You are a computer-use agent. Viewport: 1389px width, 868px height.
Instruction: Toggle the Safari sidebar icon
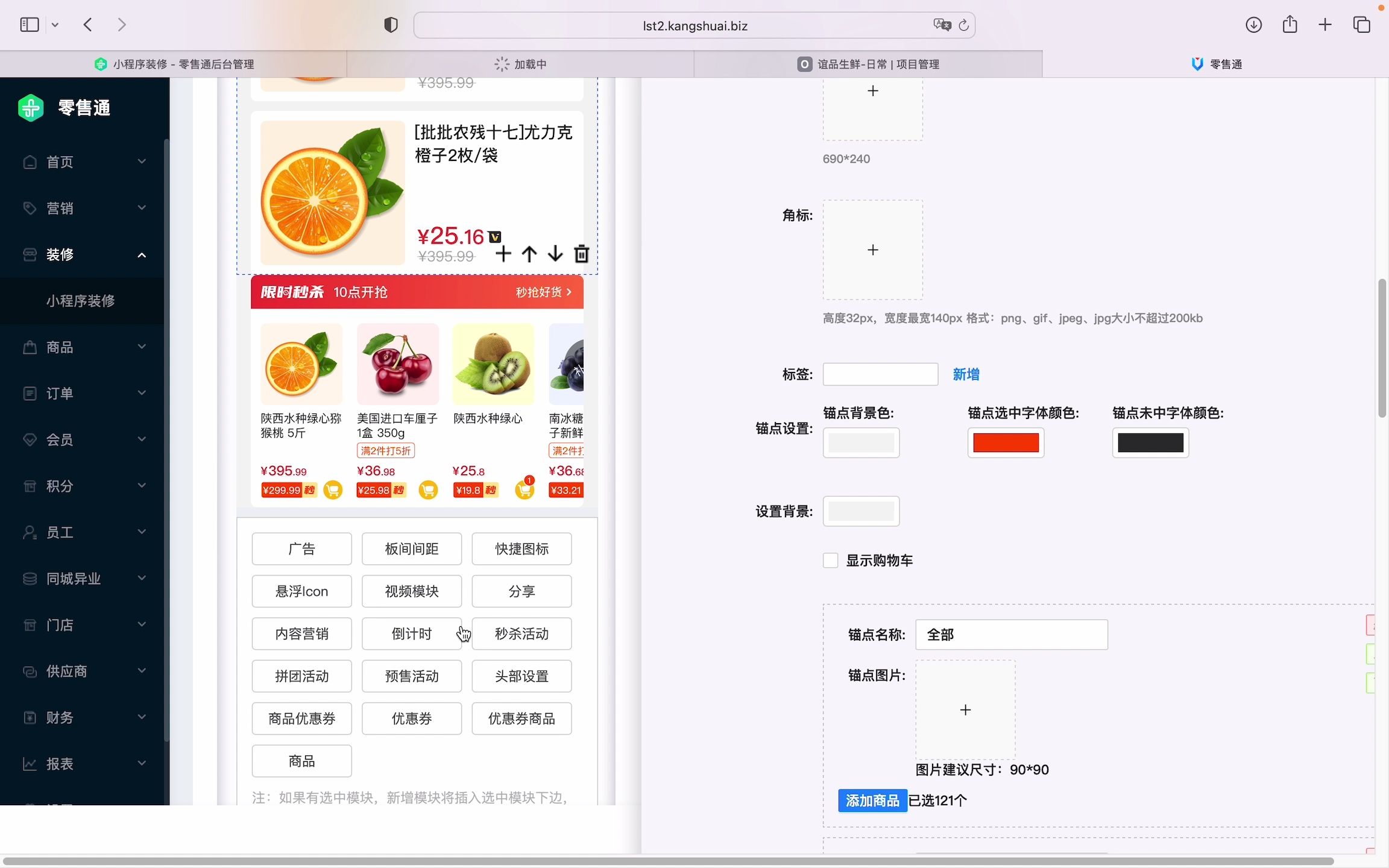pyautogui.click(x=30, y=25)
